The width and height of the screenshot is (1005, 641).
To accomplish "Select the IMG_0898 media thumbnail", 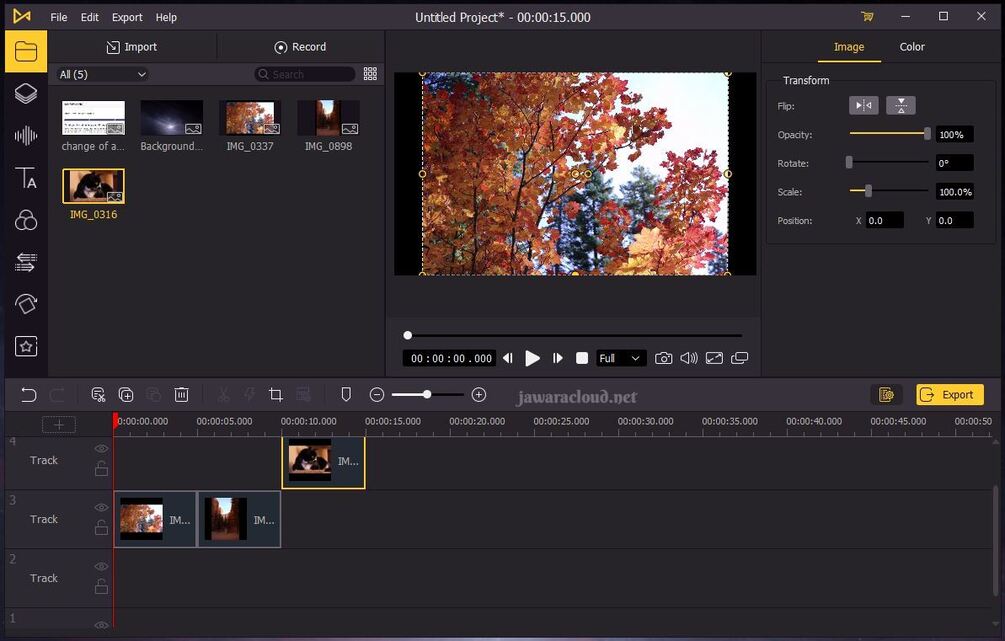I will (x=328, y=118).
